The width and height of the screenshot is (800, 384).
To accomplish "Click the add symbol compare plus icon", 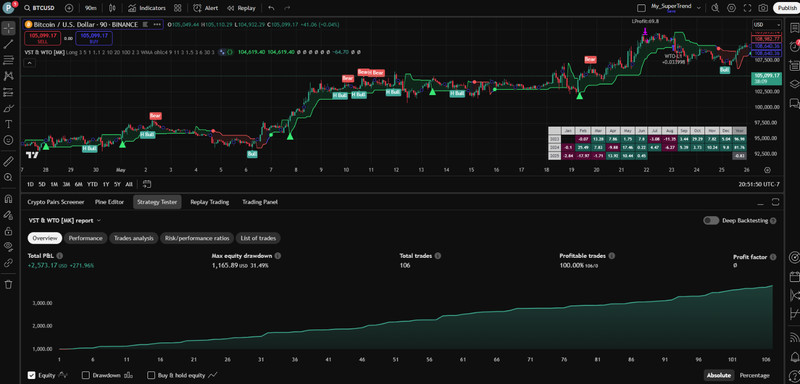I will 69,8.
